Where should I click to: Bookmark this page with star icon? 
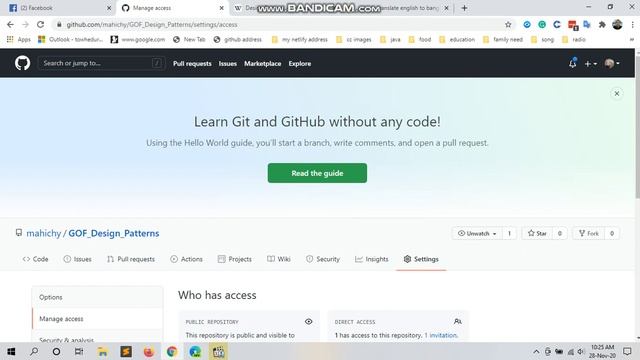pos(508,24)
